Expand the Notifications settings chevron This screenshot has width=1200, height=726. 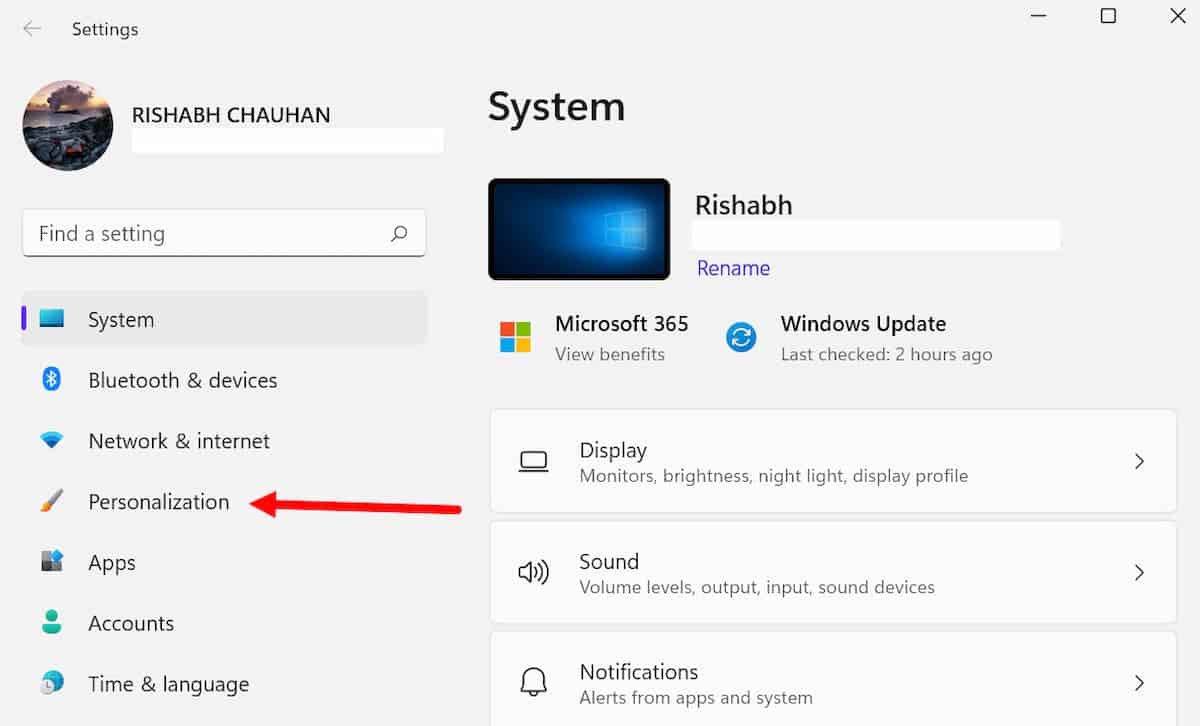(1138, 683)
